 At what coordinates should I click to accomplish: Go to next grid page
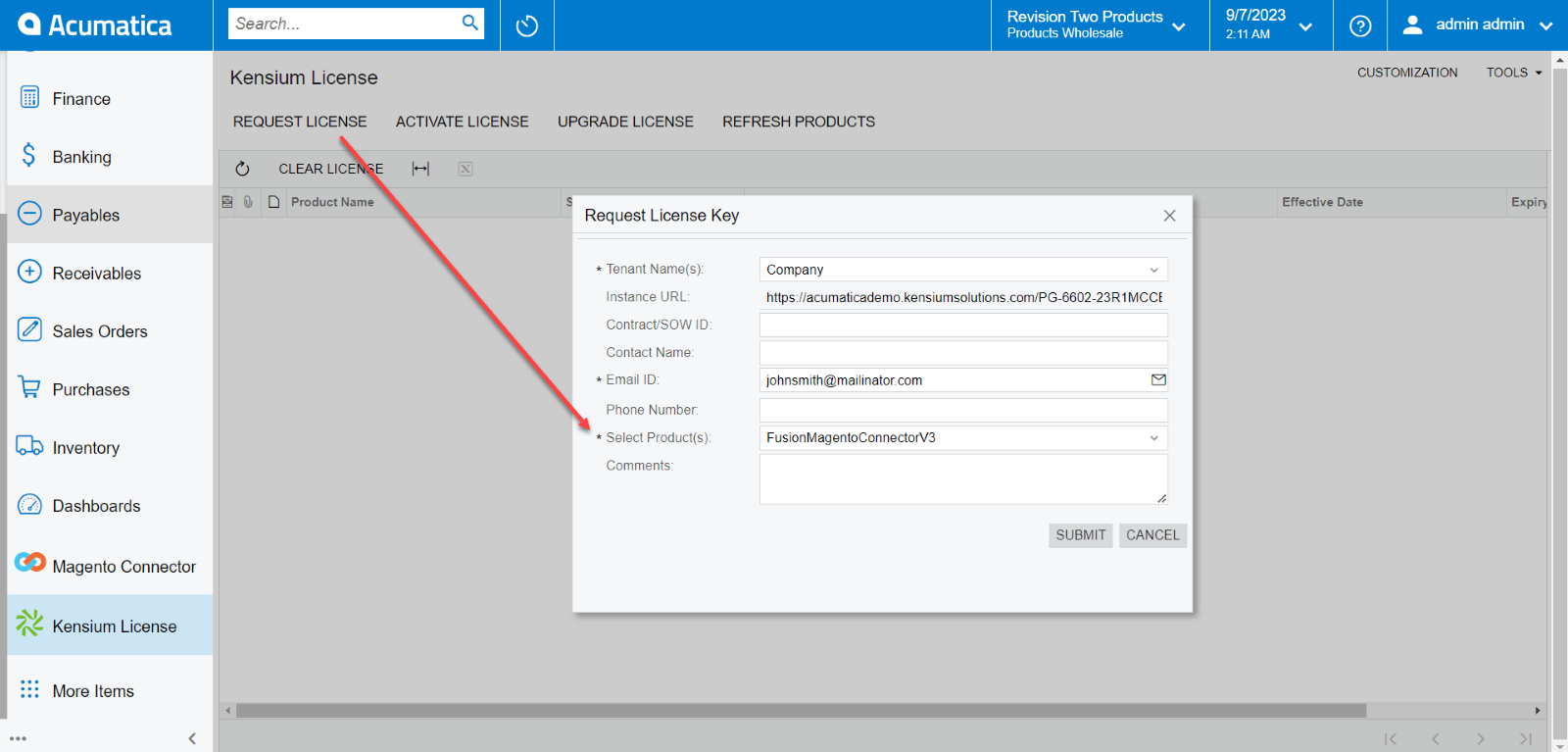point(1481,738)
